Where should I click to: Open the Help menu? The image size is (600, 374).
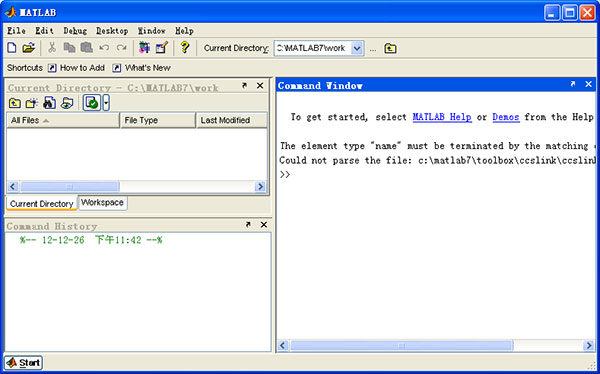click(184, 31)
